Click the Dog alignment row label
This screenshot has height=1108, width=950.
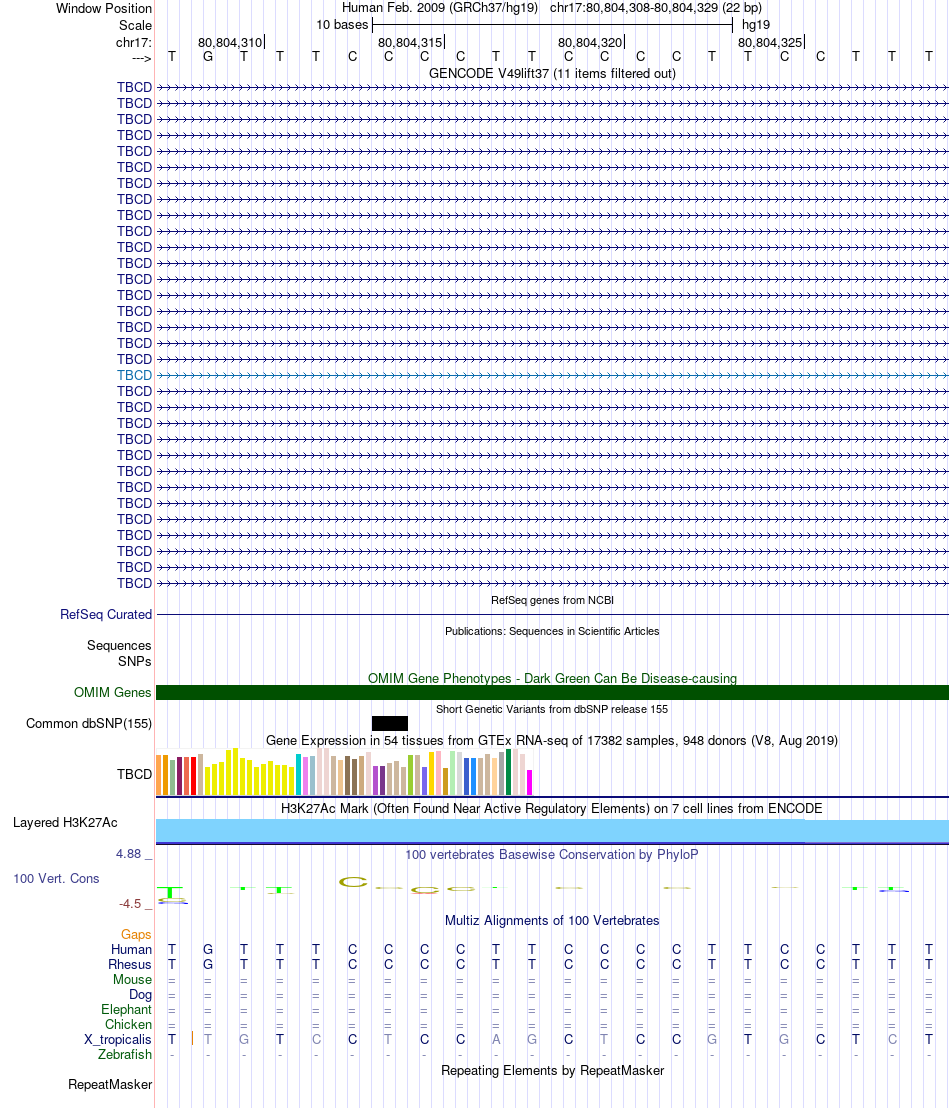[x=141, y=994]
